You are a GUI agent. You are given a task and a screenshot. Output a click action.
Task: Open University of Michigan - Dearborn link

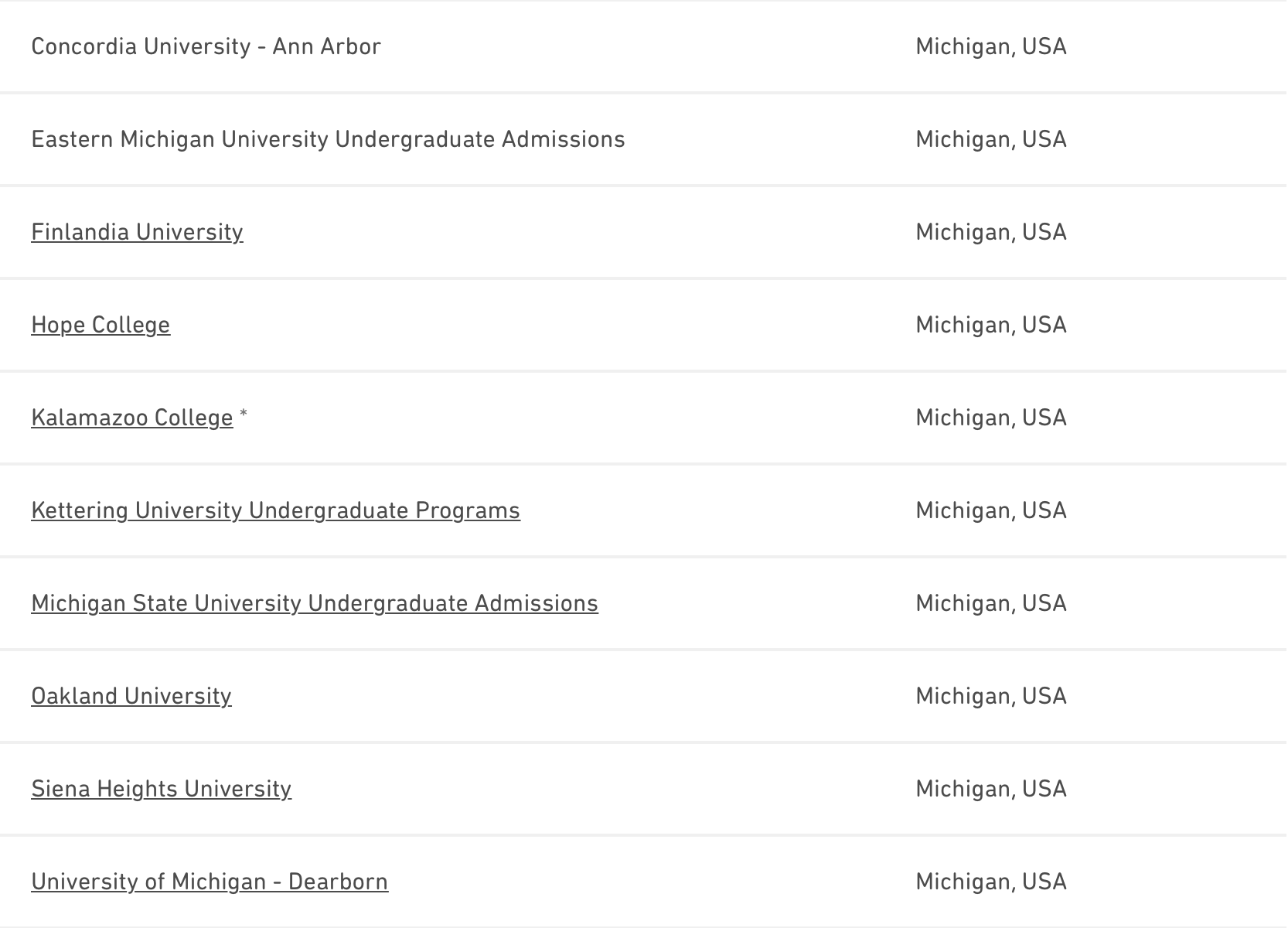[210, 882]
